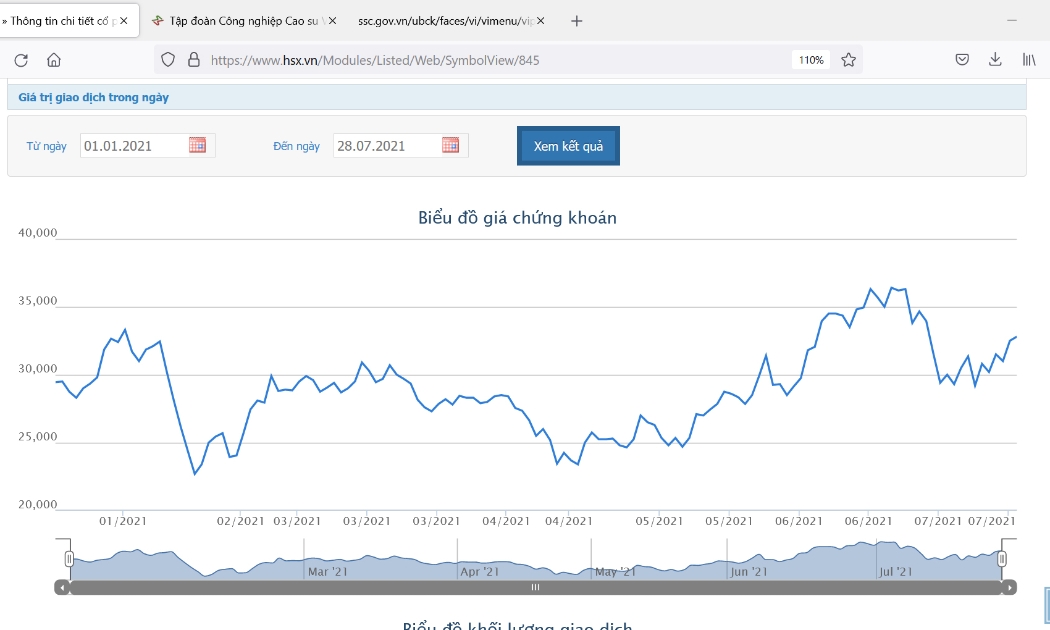Click the left arrow of chart scrollbar
This screenshot has height=630, width=1050.
click(x=62, y=588)
